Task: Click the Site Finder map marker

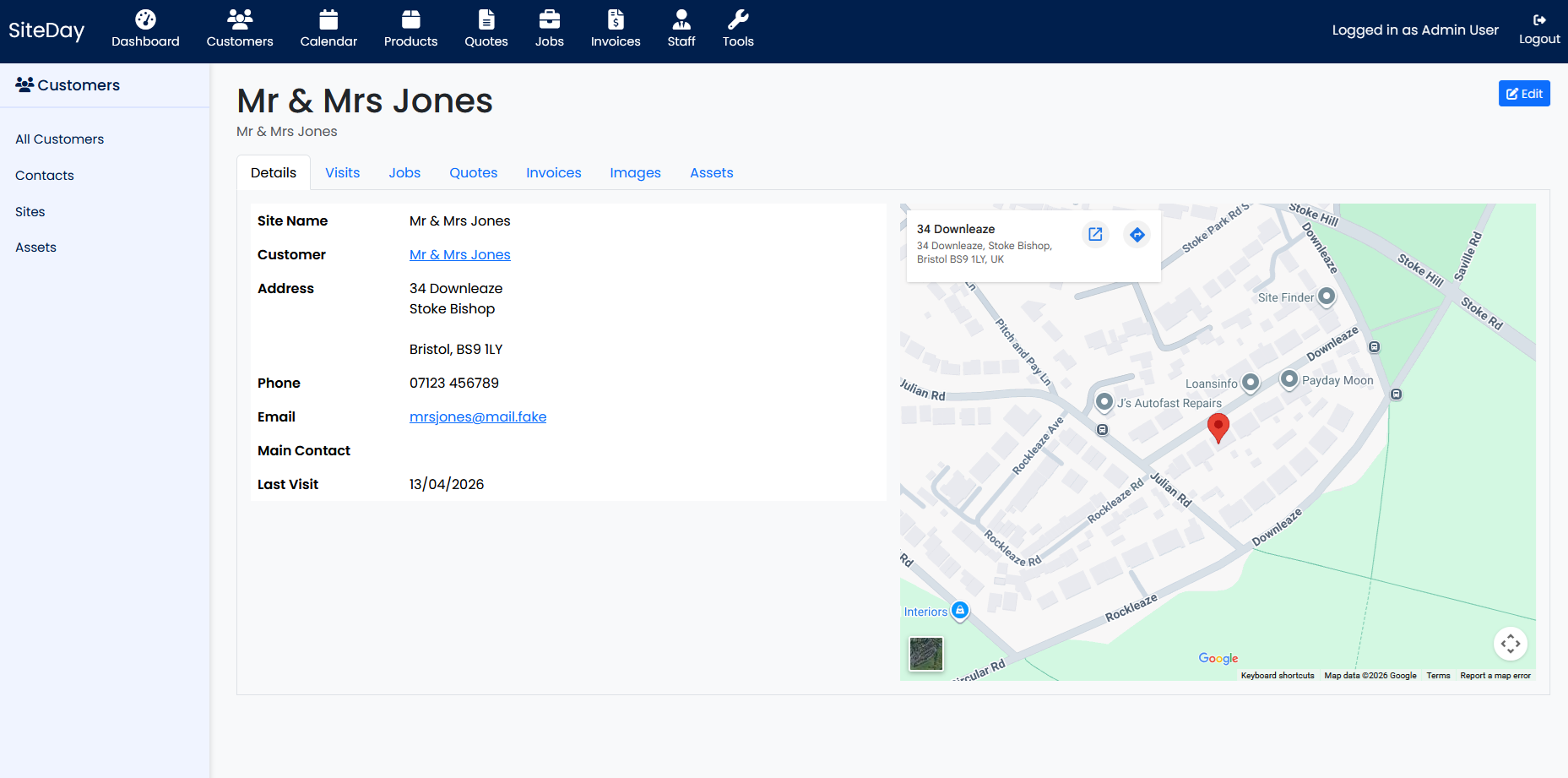Action: (x=1327, y=297)
